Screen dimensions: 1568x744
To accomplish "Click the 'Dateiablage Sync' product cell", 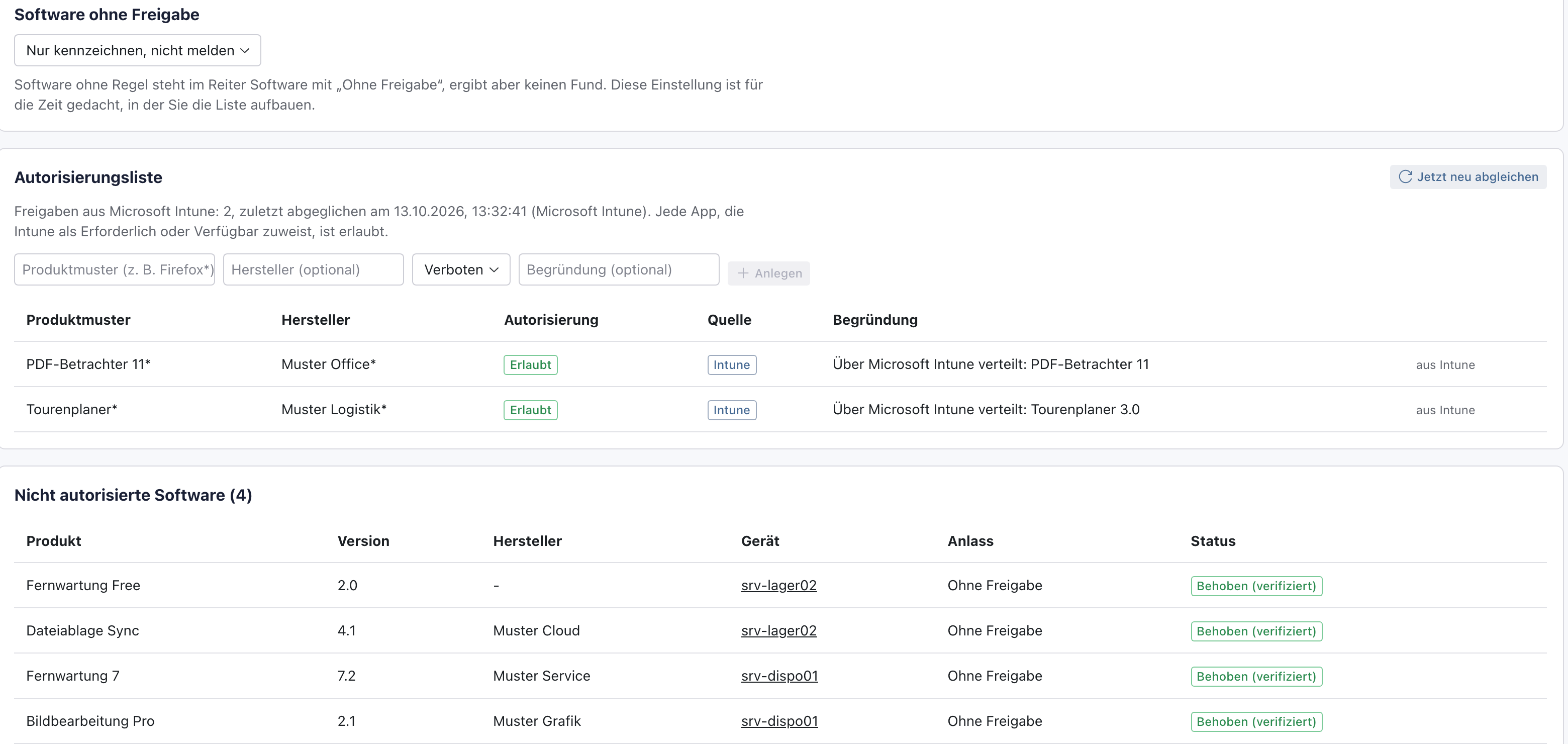I will pyautogui.click(x=83, y=630).
